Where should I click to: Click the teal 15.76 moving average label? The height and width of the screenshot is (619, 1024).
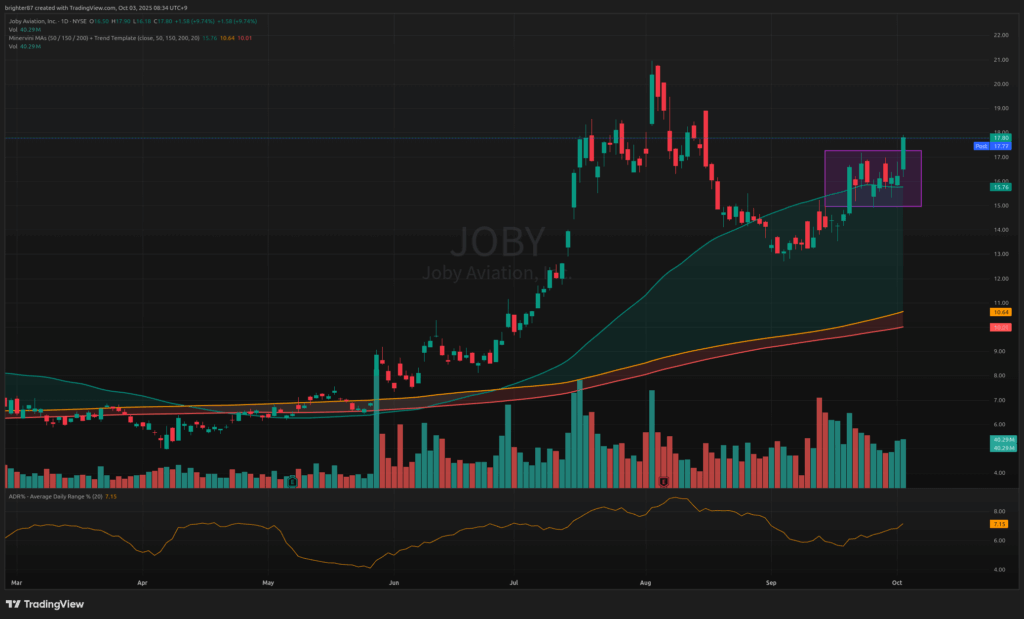tap(998, 186)
